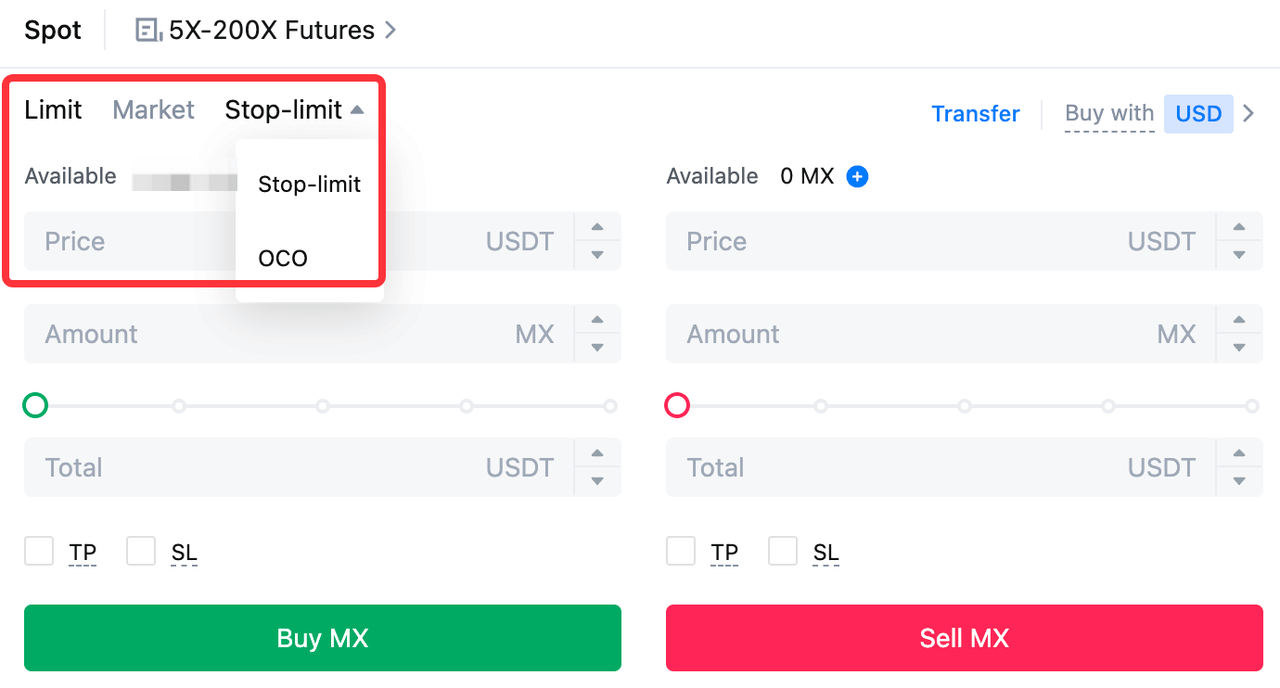Image resolution: width=1280 pixels, height=688 pixels.
Task: Increase the buy Amount with the up arrow
Action: [x=598, y=321]
